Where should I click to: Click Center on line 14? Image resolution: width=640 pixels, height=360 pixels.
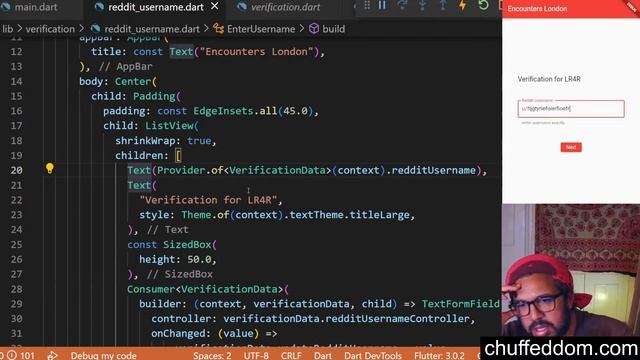133,81
